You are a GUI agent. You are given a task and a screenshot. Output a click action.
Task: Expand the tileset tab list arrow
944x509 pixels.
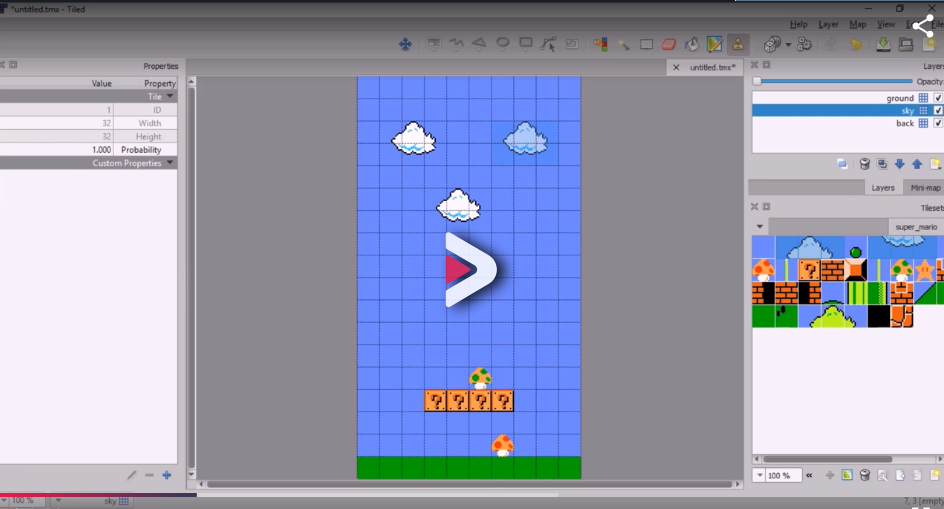click(760, 227)
